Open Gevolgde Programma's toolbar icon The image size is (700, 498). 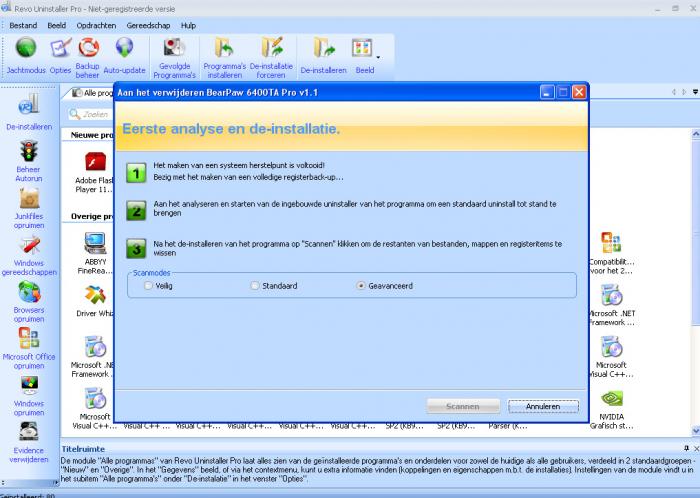click(x=174, y=47)
